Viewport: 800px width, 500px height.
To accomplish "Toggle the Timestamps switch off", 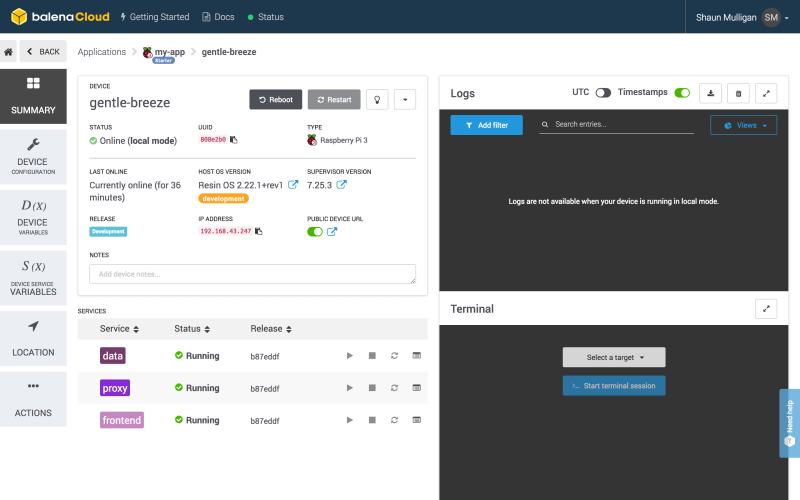I will pyautogui.click(x=682, y=93).
